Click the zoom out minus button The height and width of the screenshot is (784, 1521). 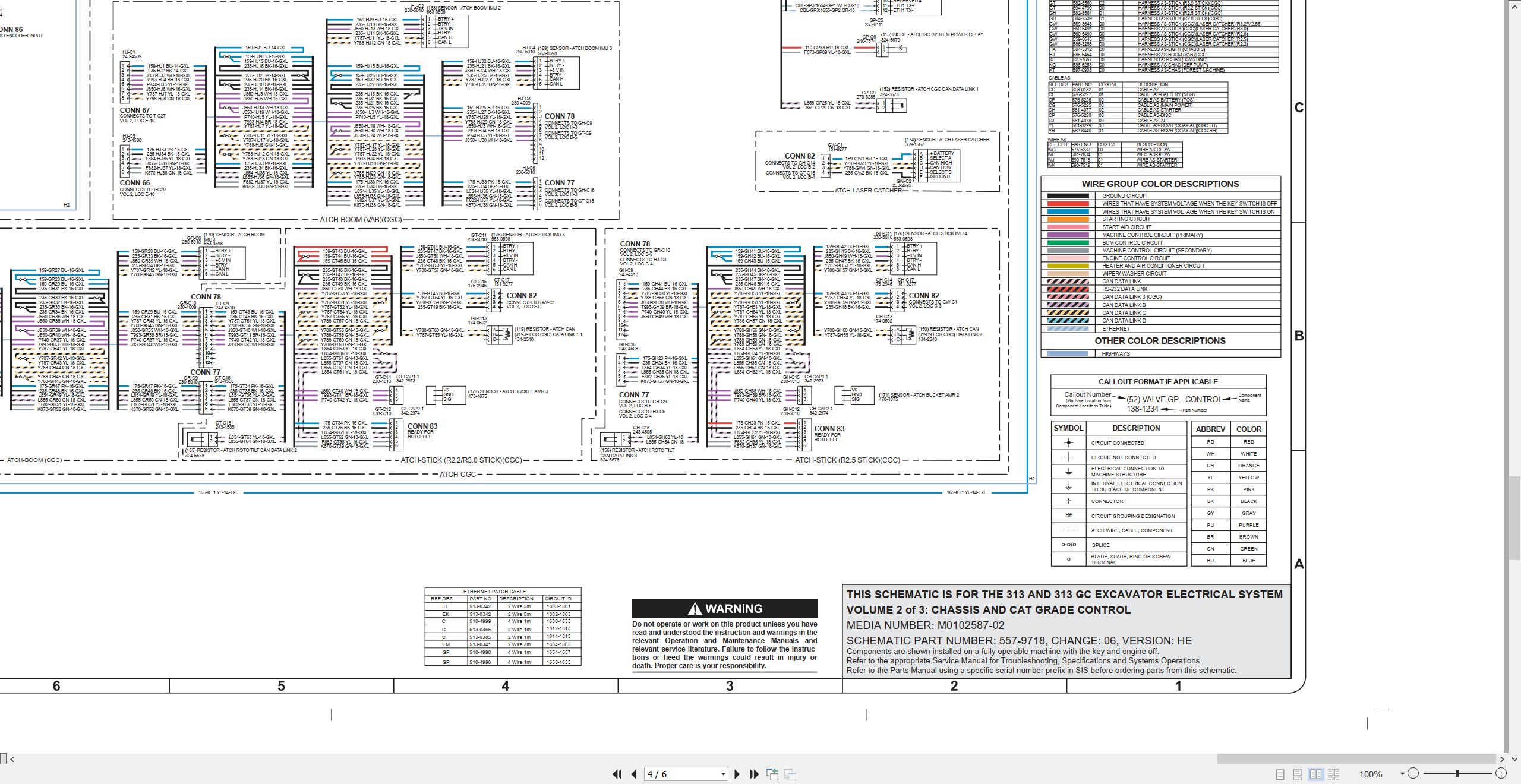point(1413,773)
